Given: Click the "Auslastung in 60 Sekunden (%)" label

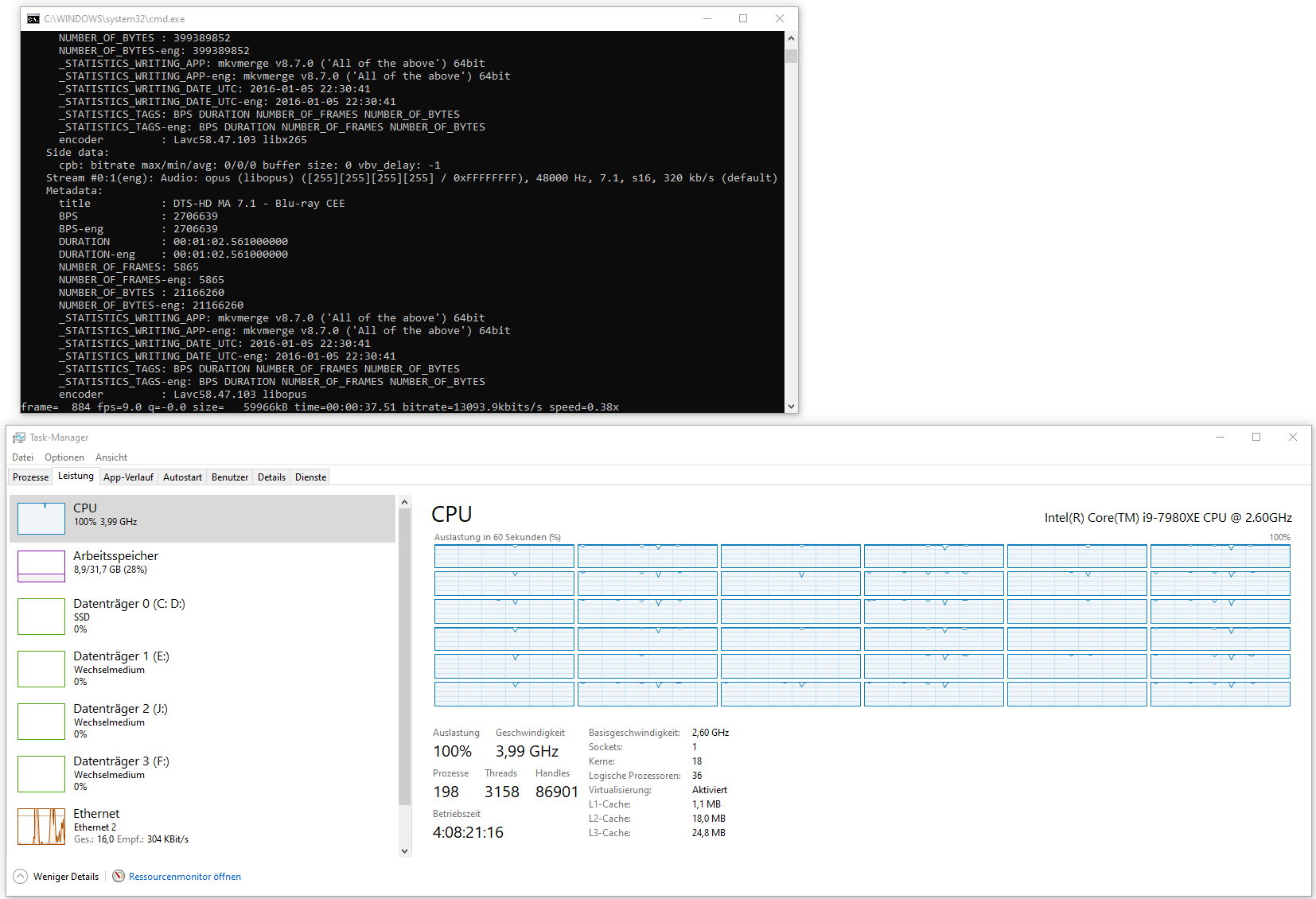Looking at the screenshot, I should (x=497, y=538).
